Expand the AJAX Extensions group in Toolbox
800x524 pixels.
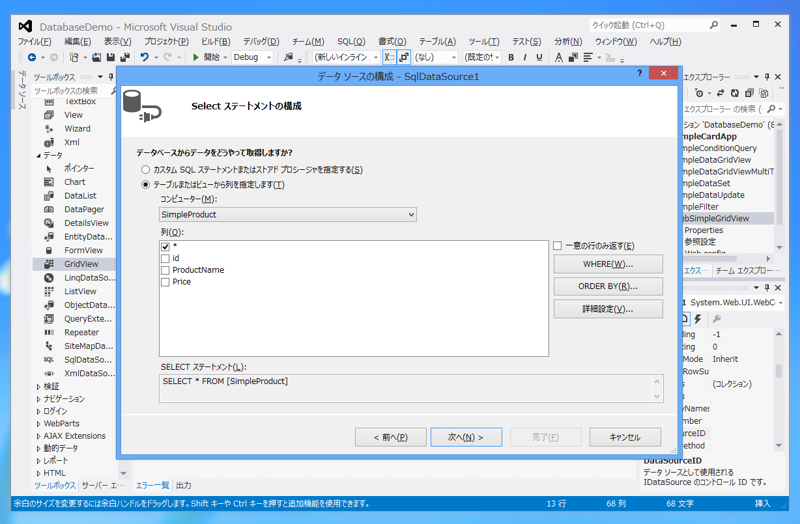click(x=38, y=436)
